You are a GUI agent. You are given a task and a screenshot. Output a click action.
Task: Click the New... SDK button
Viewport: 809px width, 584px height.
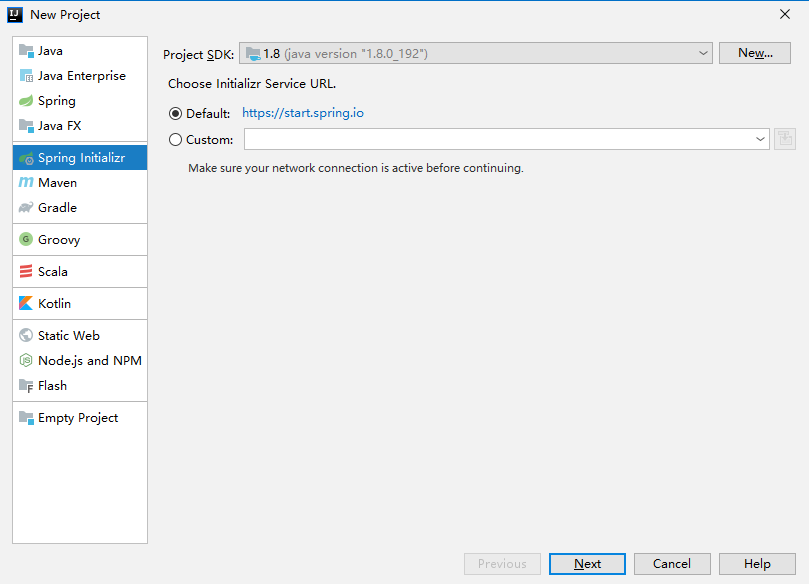click(x=755, y=53)
